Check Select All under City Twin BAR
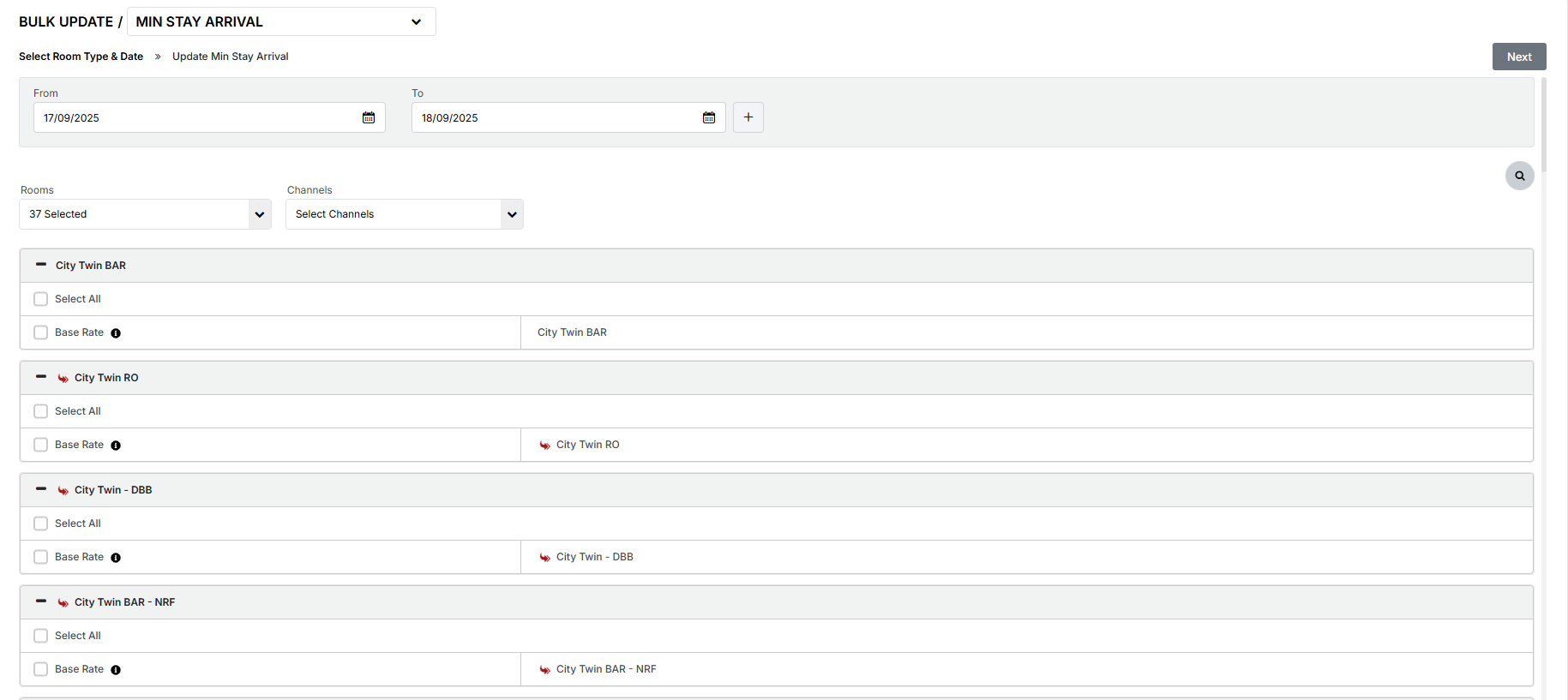This screenshot has width=1568, height=700. [x=40, y=299]
